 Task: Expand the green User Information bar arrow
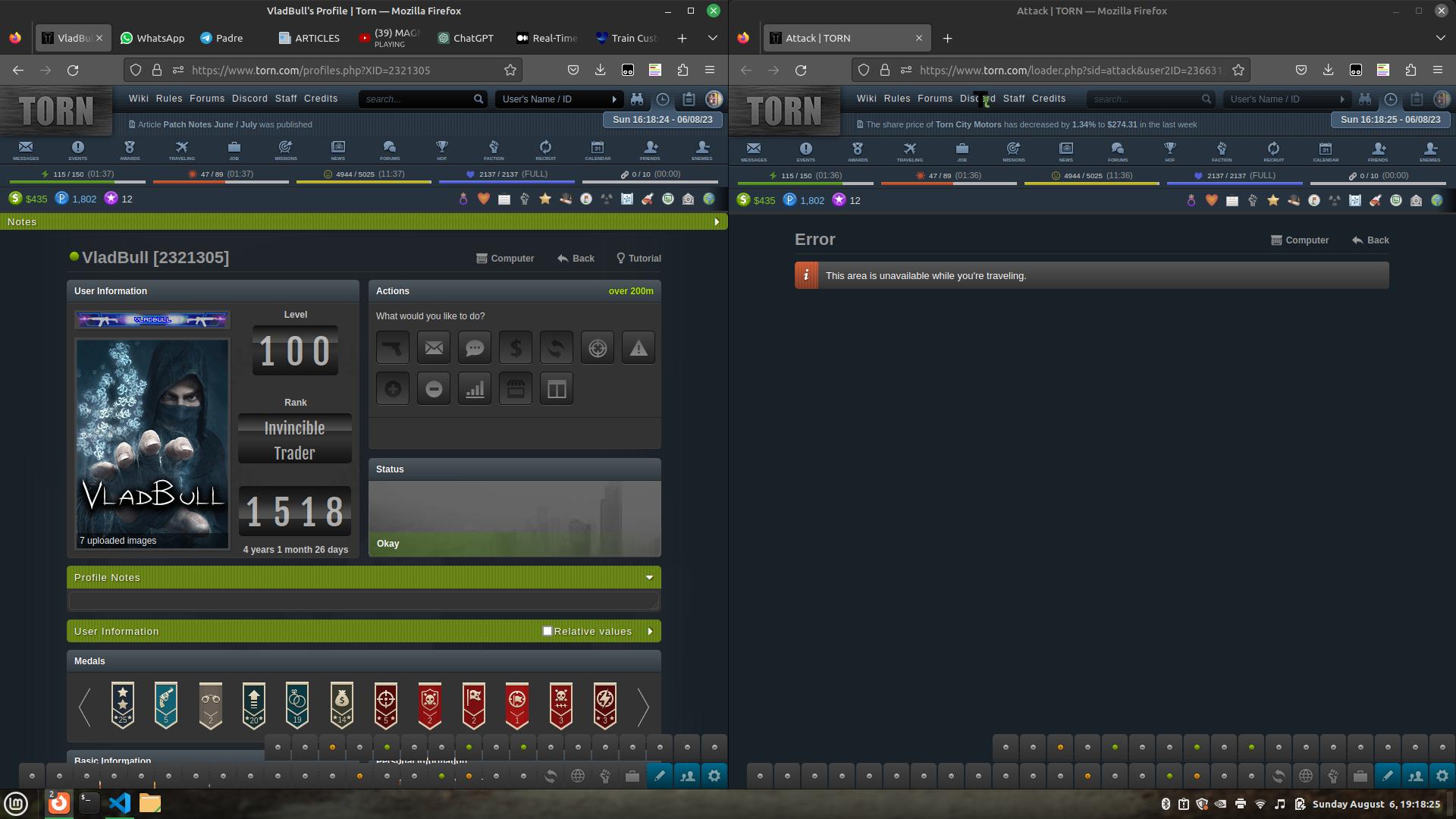pos(650,631)
